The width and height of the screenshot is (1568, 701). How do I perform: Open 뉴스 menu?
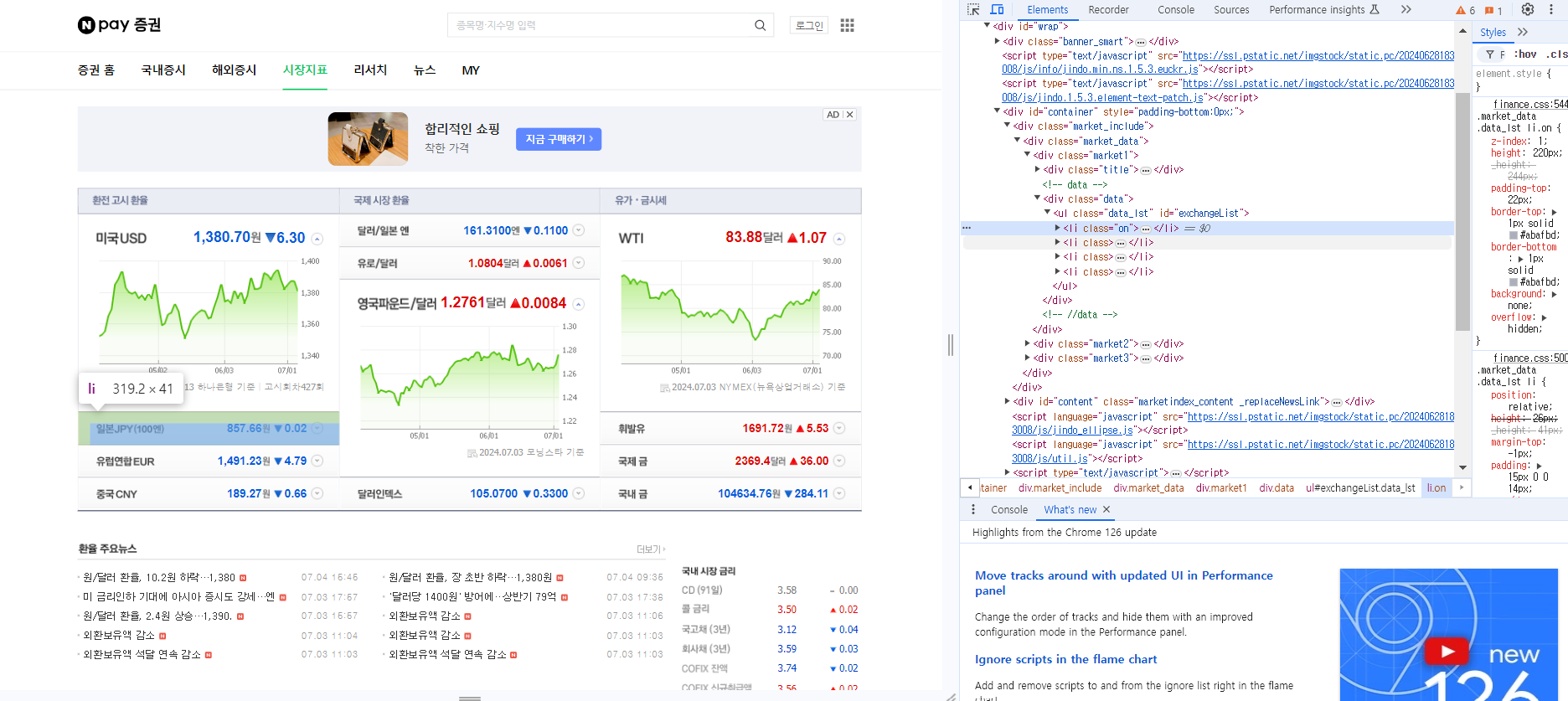[425, 70]
